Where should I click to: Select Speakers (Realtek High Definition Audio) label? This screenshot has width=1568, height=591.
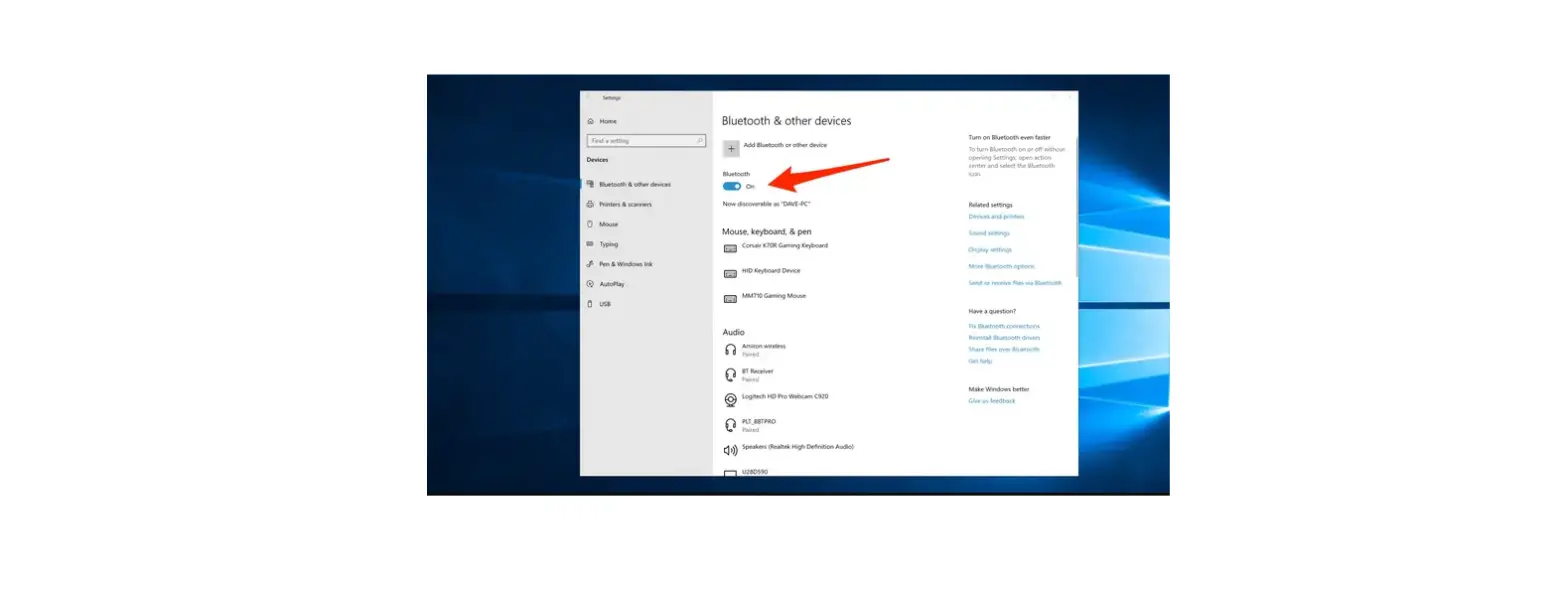[798, 447]
